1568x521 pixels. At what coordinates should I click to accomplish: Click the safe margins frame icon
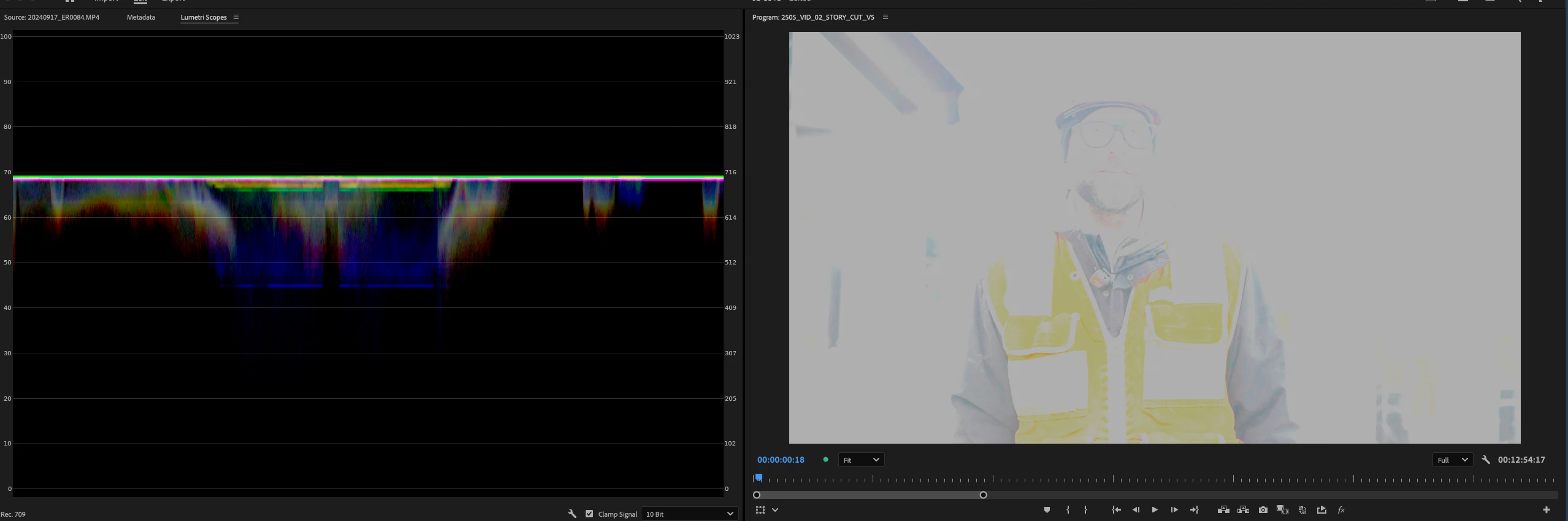(x=760, y=510)
